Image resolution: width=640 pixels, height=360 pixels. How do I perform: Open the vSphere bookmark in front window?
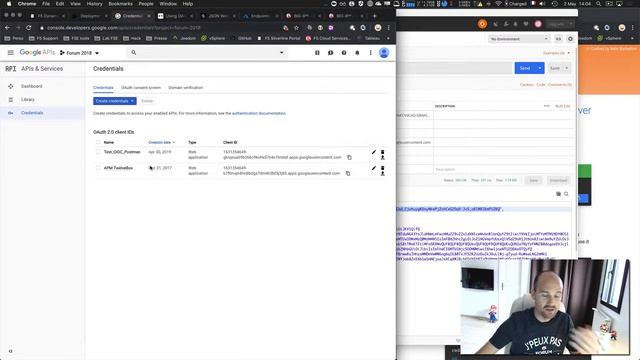(213, 38)
